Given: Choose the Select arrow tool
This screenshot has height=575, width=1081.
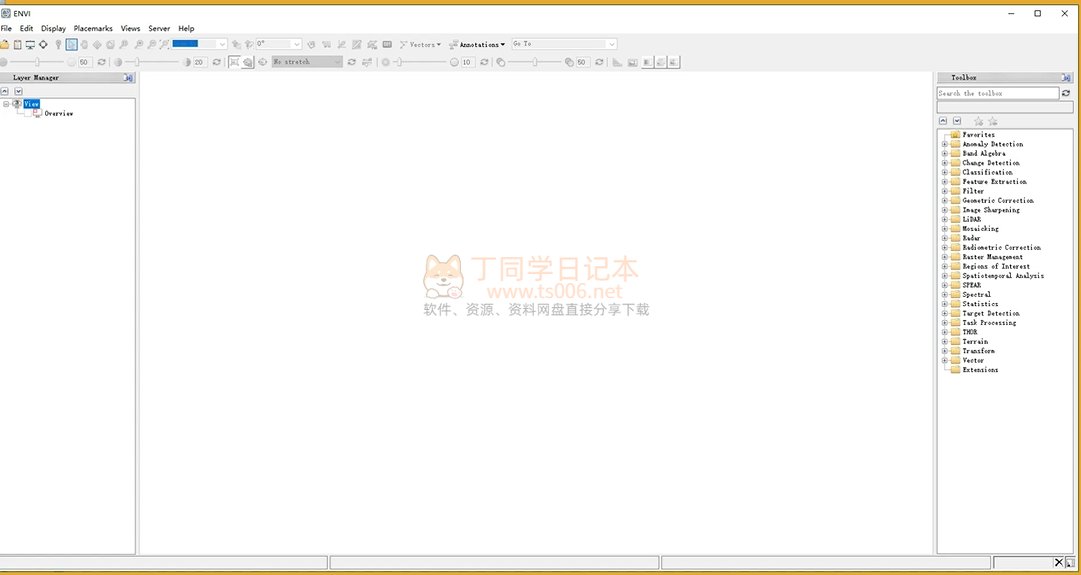Looking at the screenshot, I should 72,44.
